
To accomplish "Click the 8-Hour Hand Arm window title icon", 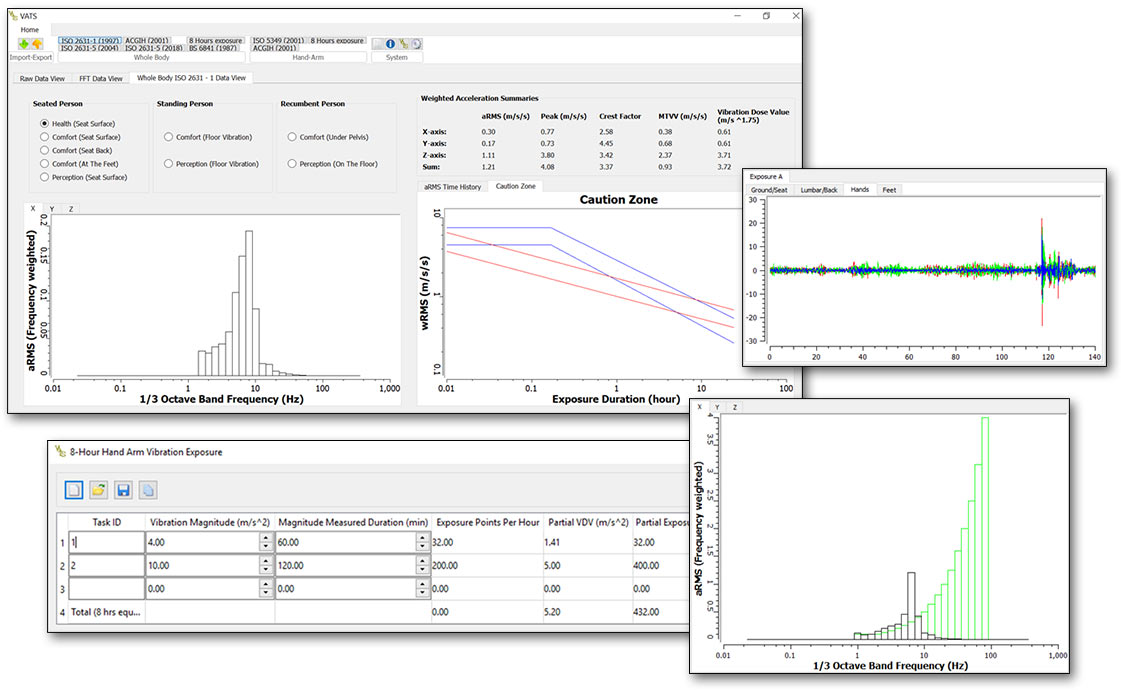I will click(x=61, y=451).
